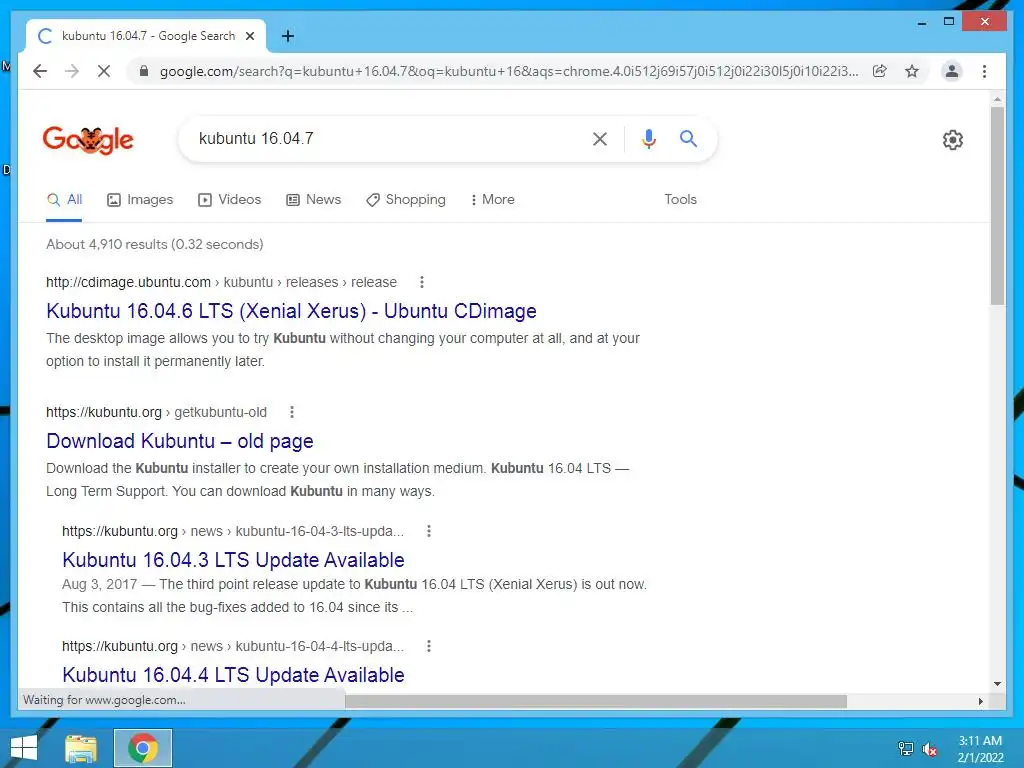Open the Windows Start menu
Image resolution: width=1024 pixels, height=768 pixels.
tap(24, 748)
